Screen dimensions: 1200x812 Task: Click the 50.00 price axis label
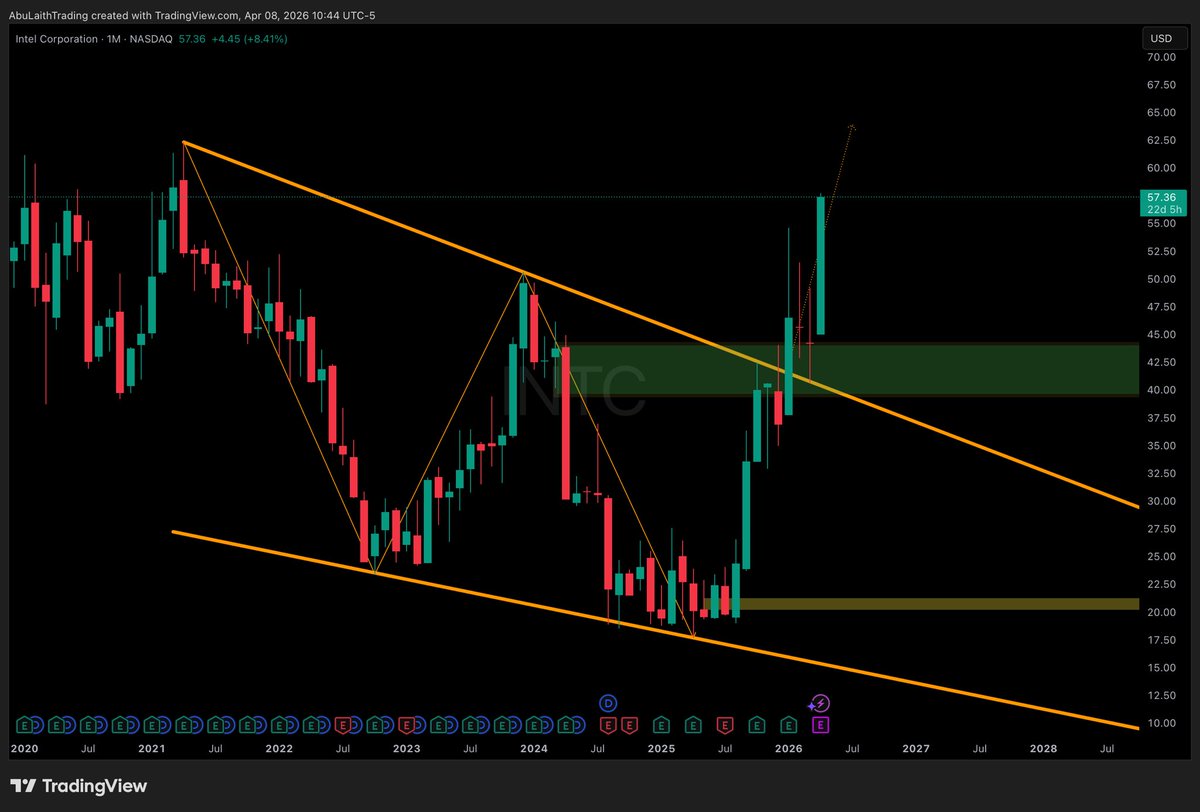tap(1161, 279)
